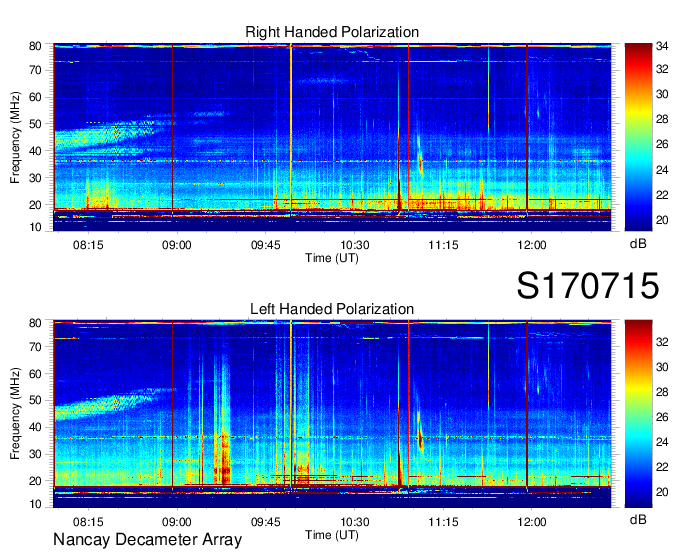Image resolution: width=680 pixels, height=552 pixels.
Task: Click the '26' value on top color scale
Action: coord(662,144)
